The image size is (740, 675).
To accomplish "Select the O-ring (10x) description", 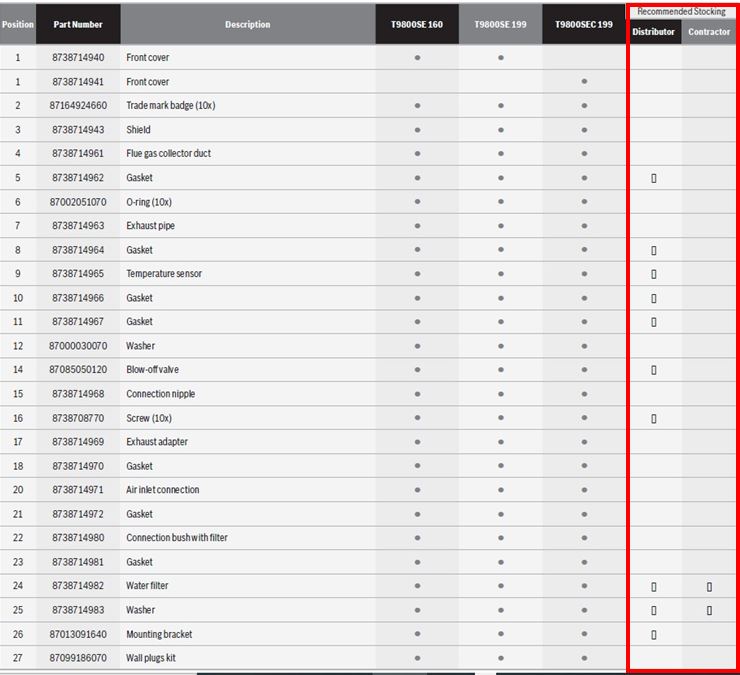I will coord(149,202).
